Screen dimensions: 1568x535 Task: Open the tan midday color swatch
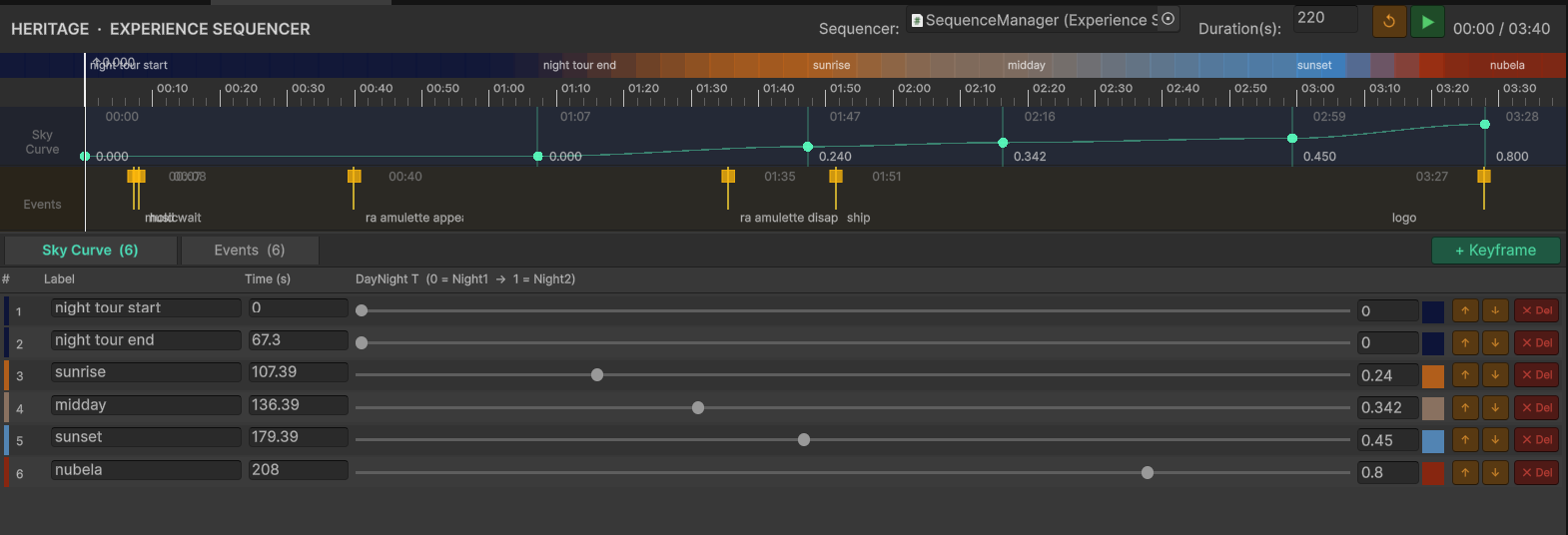(1433, 408)
